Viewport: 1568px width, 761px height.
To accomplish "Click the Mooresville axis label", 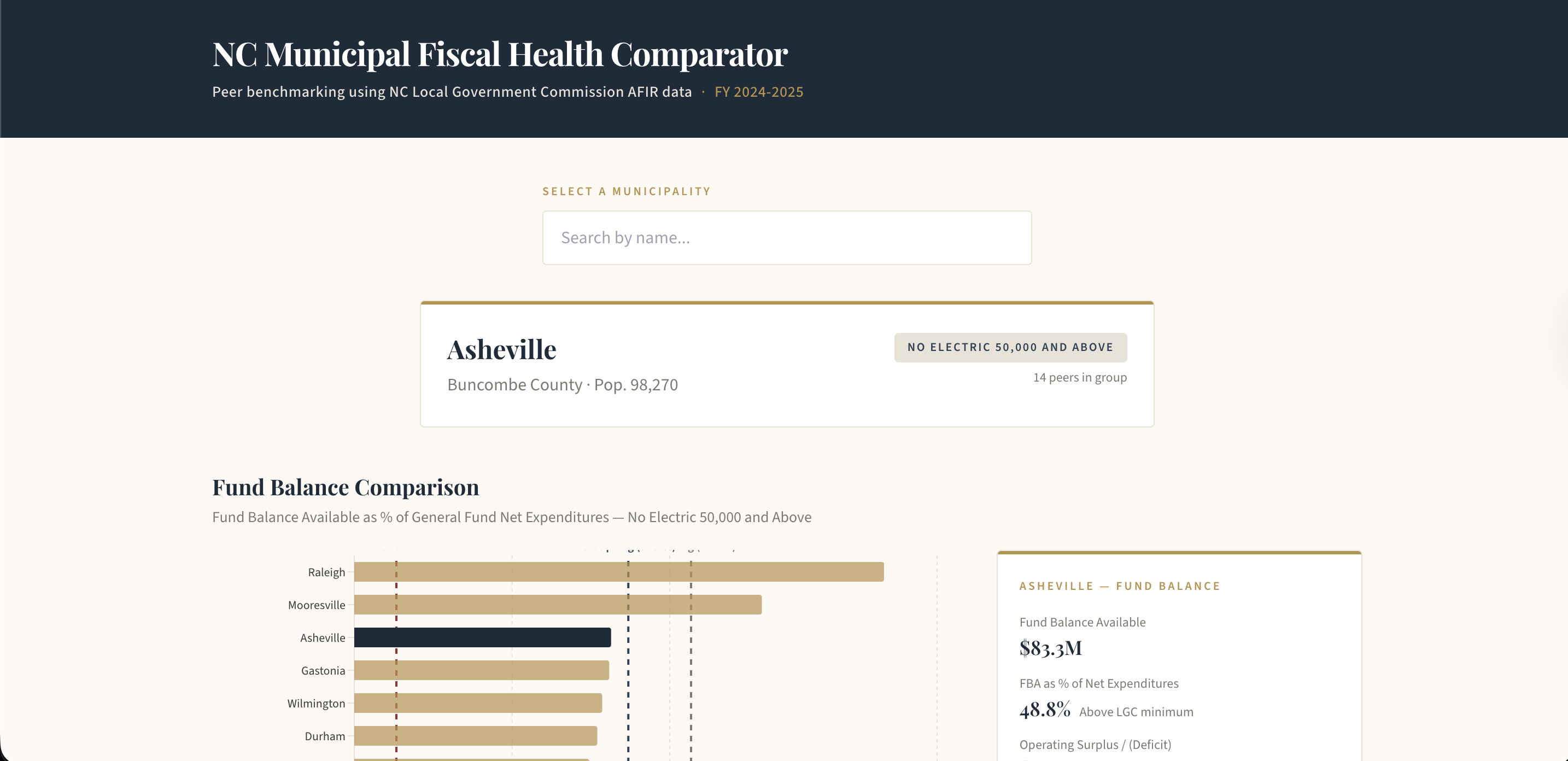I will click(317, 605).
